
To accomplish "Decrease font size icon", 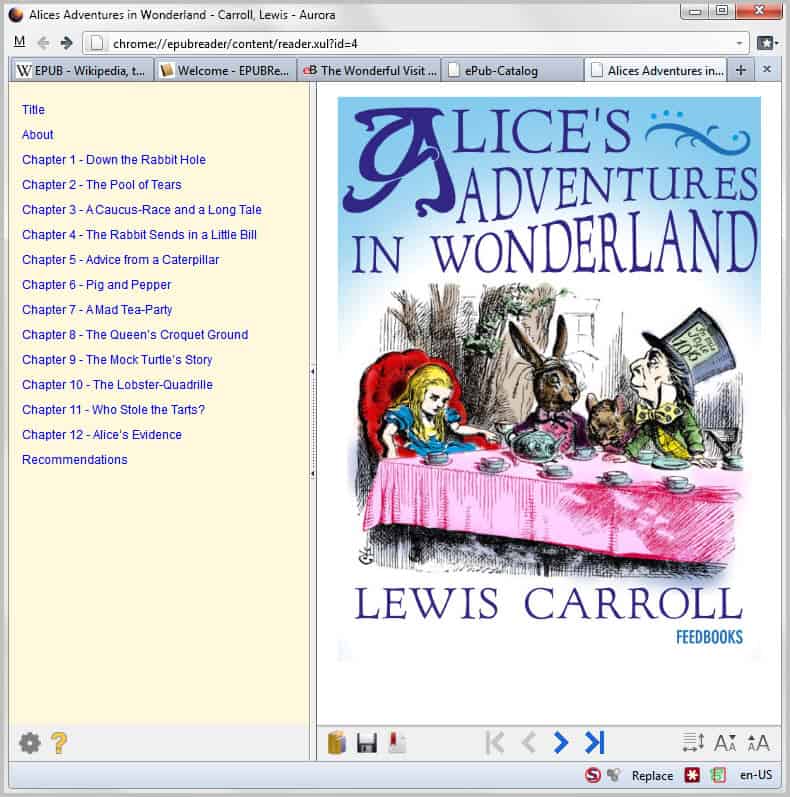I will point(725,743).
